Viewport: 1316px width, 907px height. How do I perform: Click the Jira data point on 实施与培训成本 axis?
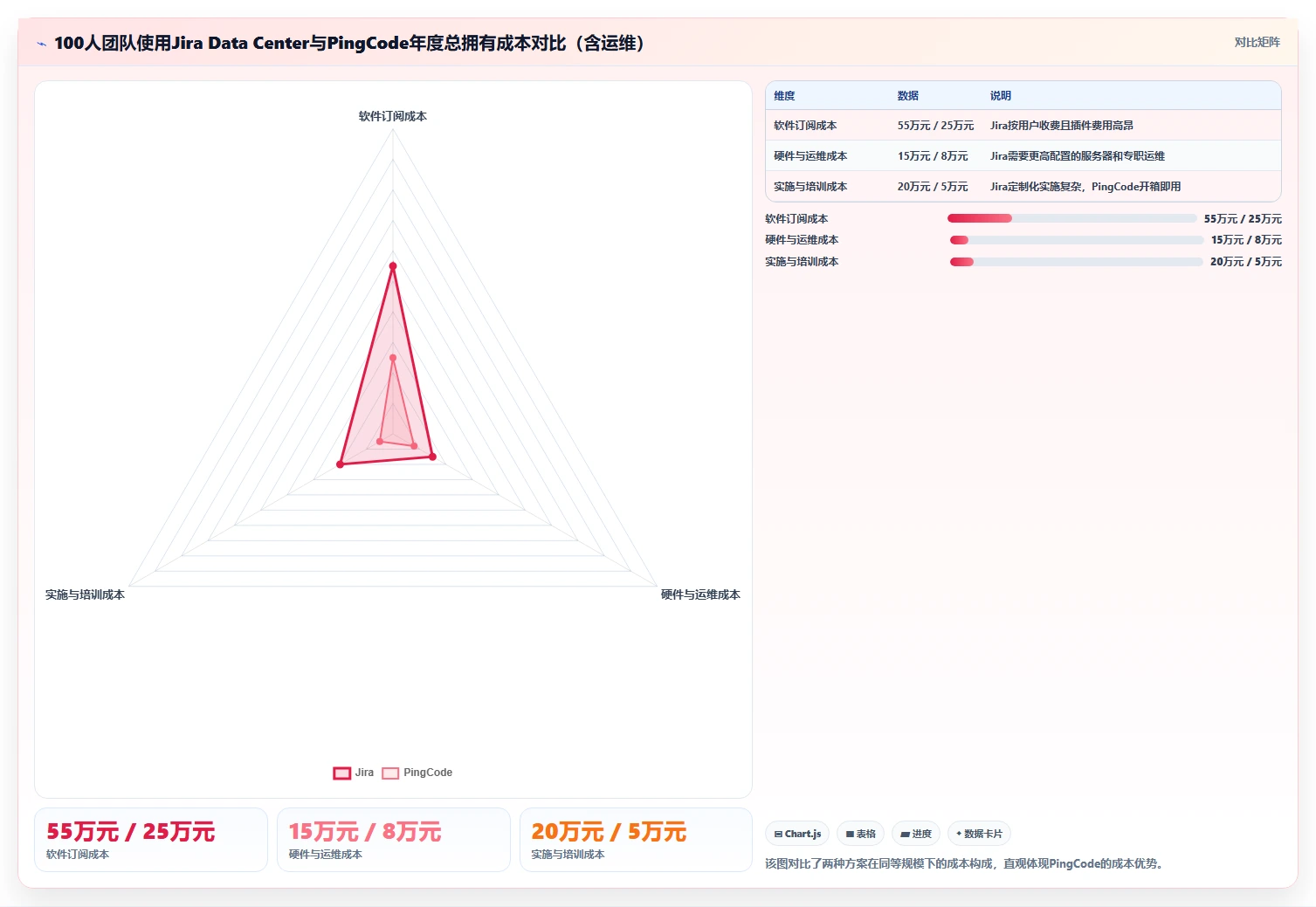click(x=341, y=464)
